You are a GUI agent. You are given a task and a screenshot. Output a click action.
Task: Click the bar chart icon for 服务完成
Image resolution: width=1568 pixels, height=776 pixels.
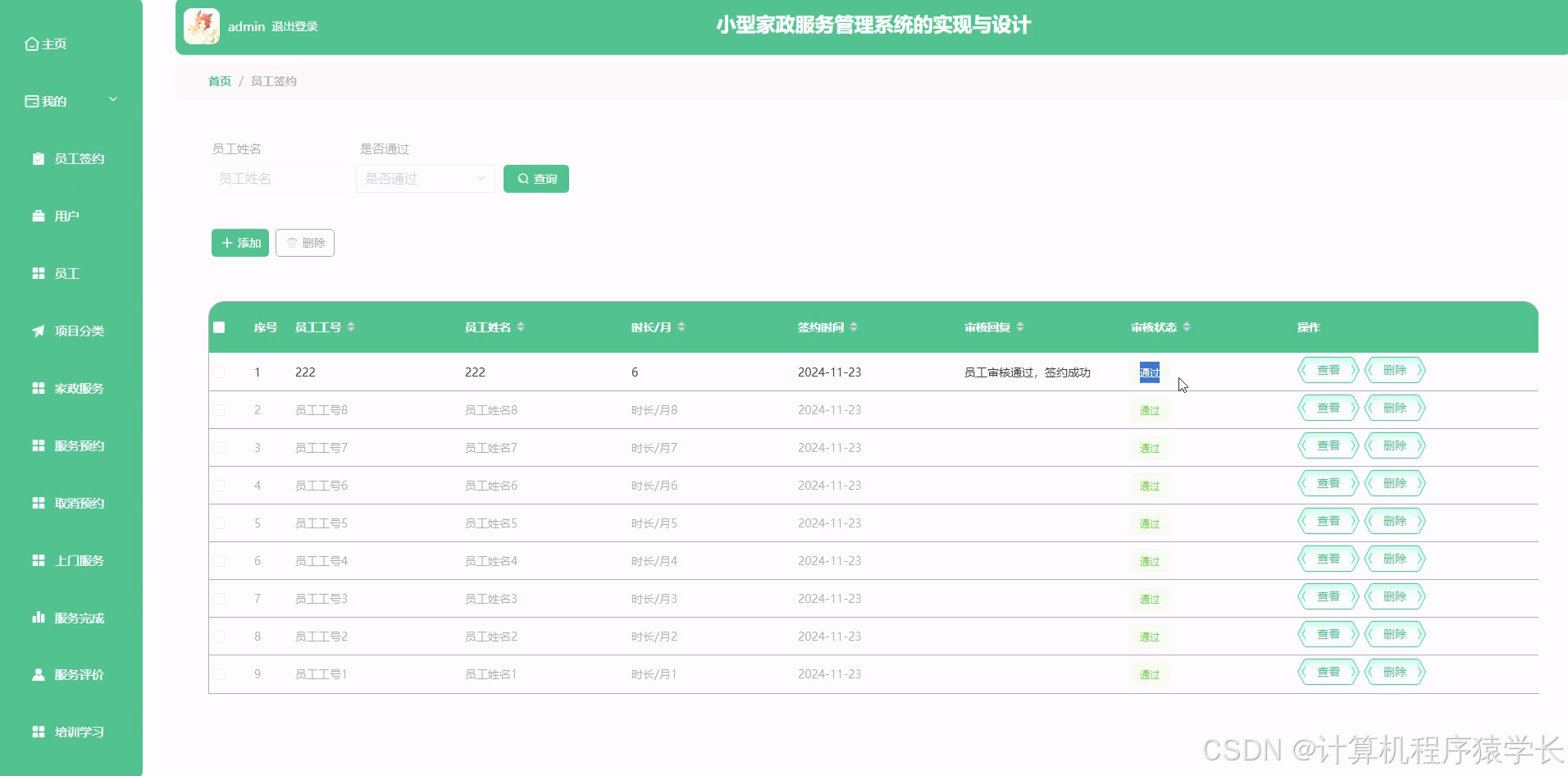click(x=39, y=618)
